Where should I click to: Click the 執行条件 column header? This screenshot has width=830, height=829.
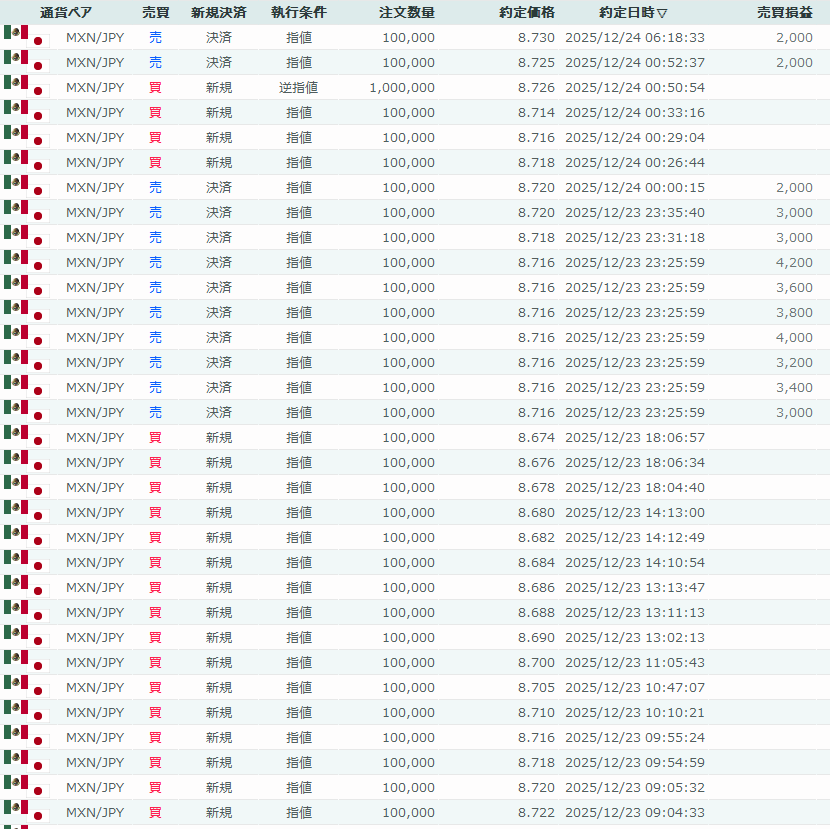pos(298,13)
